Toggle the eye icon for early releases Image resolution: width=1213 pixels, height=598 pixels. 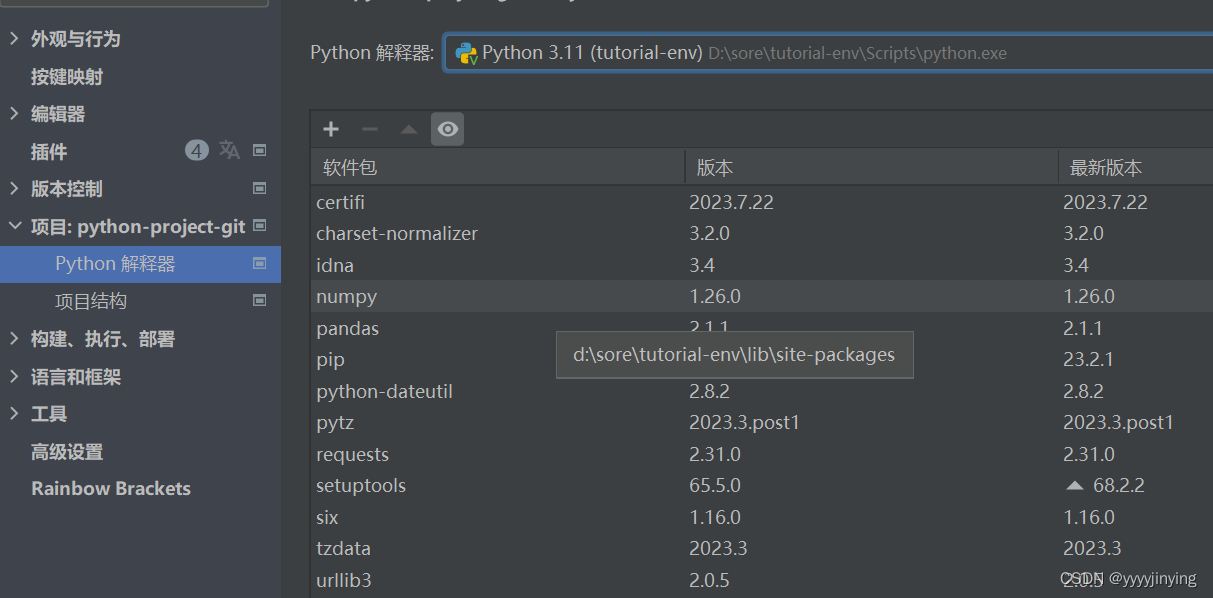click(x=448, y=129)
